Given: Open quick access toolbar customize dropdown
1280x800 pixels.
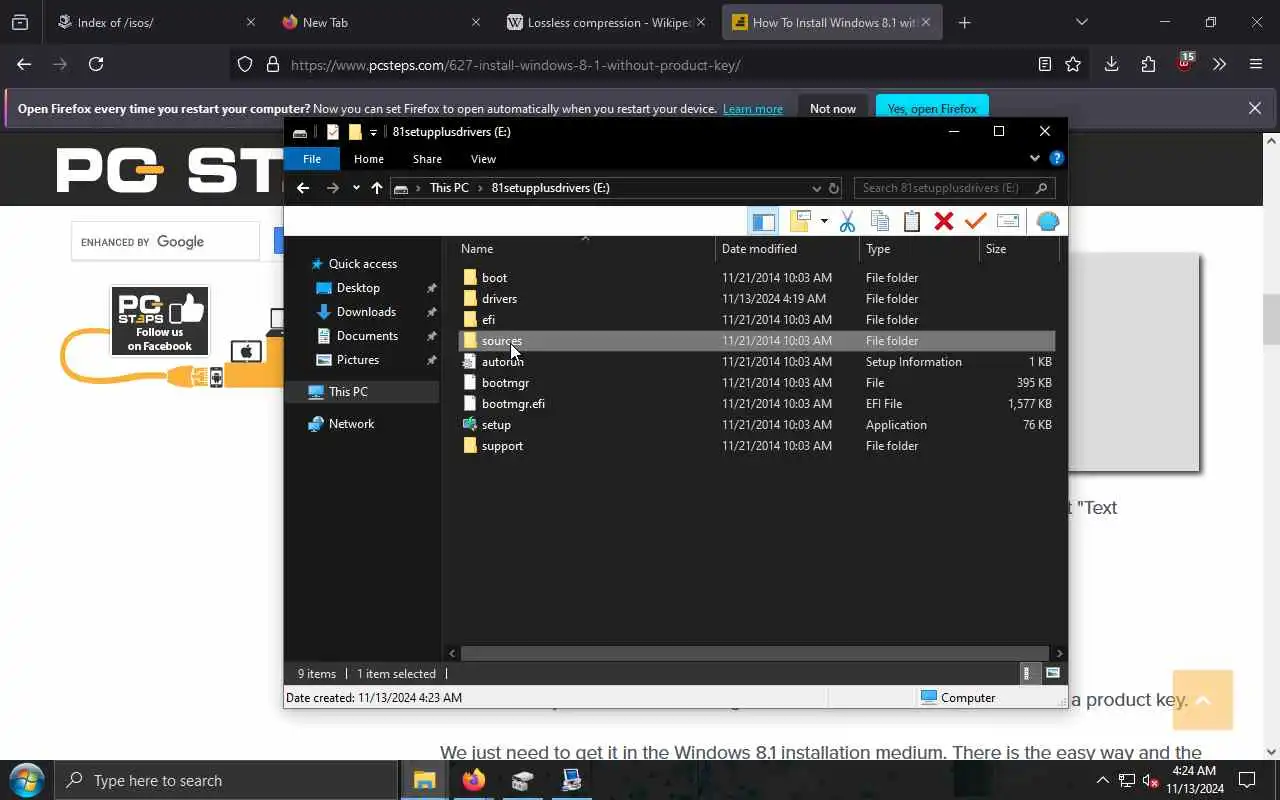Looking at the screenshot, I should (373, 132).
